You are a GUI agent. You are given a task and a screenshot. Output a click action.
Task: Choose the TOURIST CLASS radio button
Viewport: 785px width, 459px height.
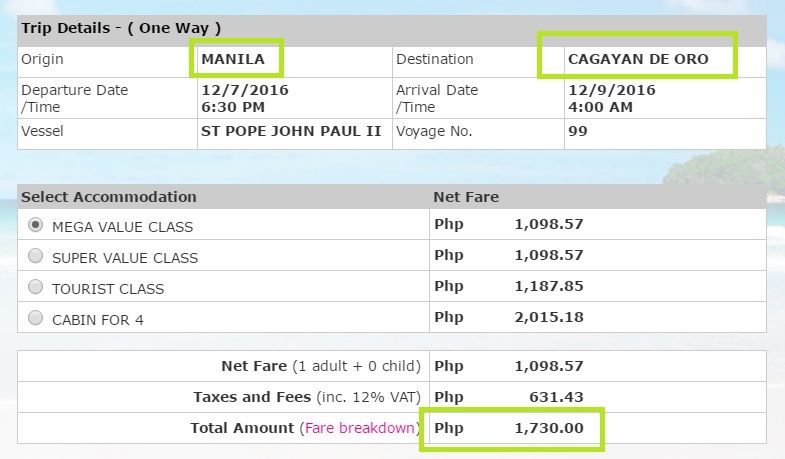point(35,287)
